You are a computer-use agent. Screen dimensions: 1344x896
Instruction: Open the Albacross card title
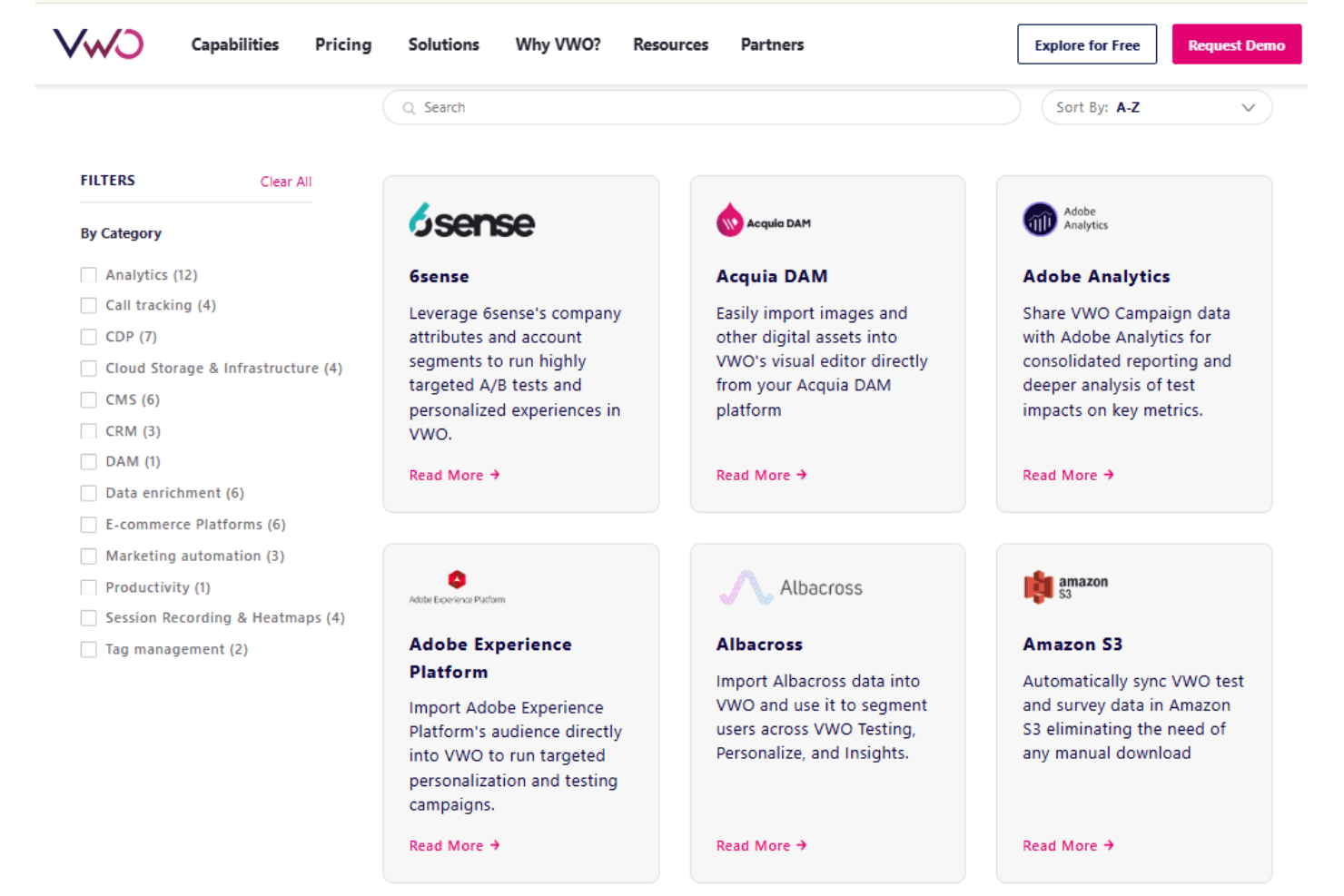tap(759, 644)
